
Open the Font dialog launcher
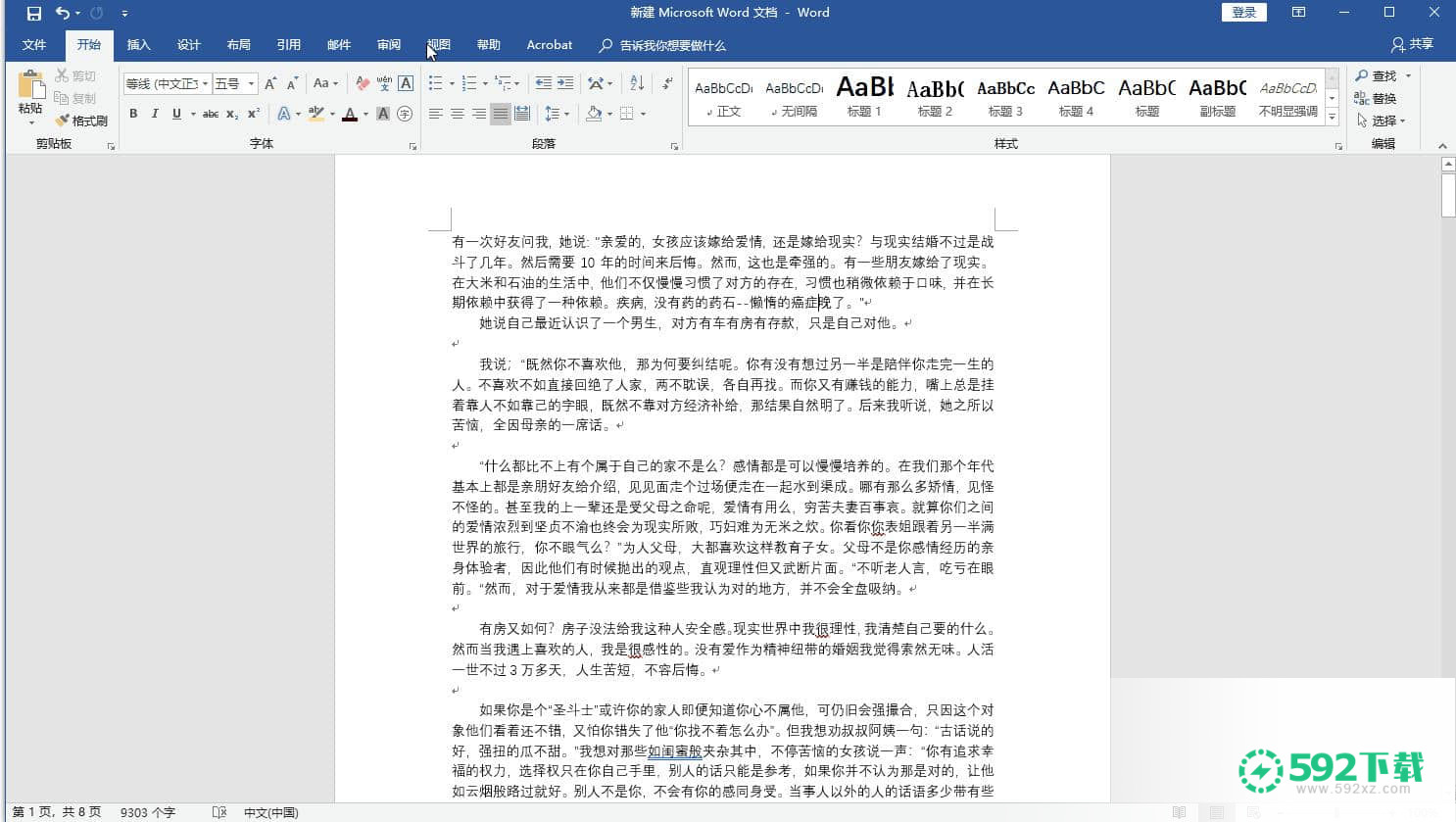413,146
